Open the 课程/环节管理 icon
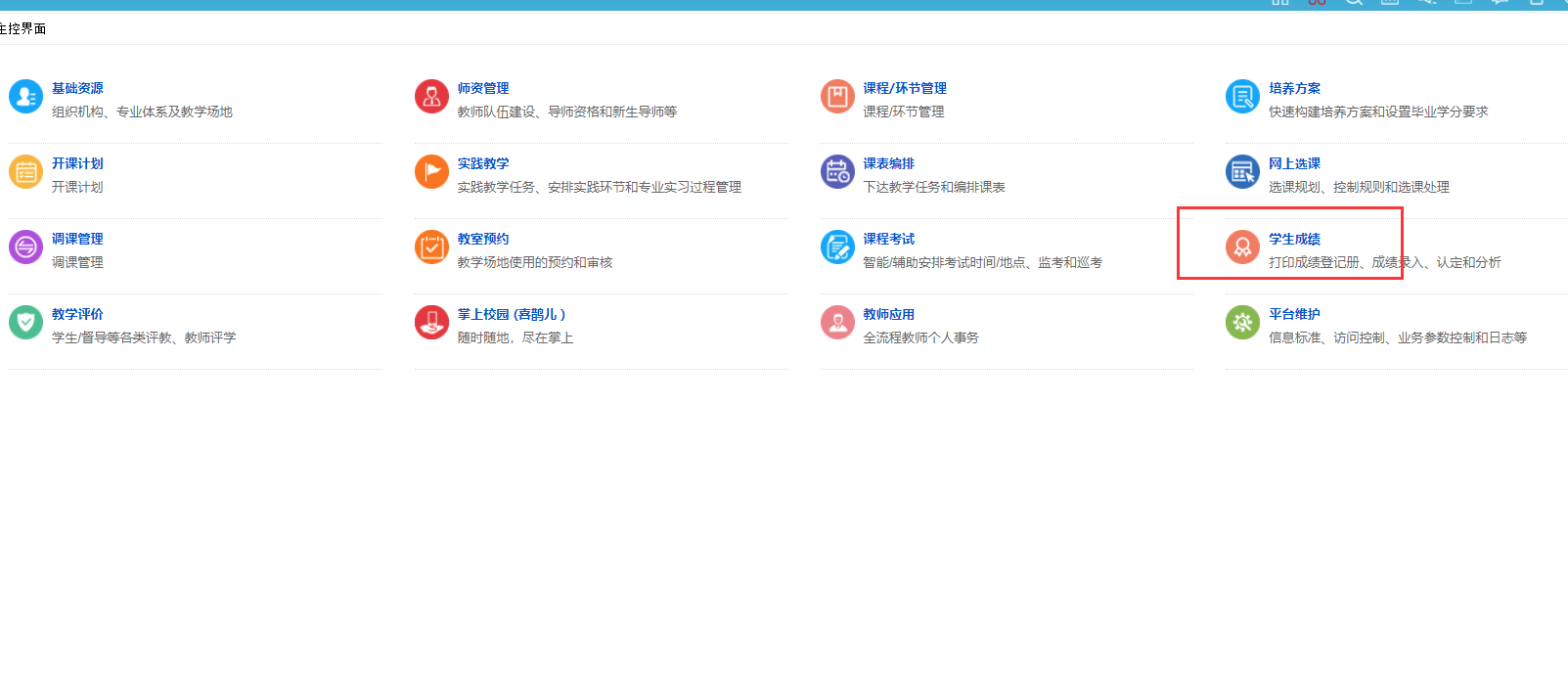 [837, 97]
